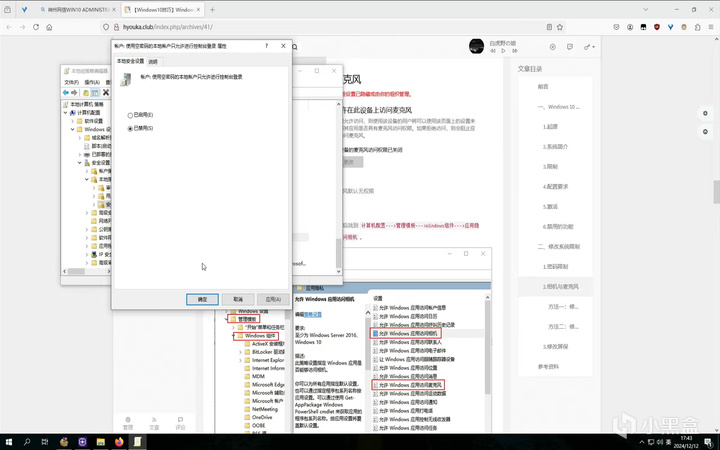Select the 已禁用 radio button

130,129
